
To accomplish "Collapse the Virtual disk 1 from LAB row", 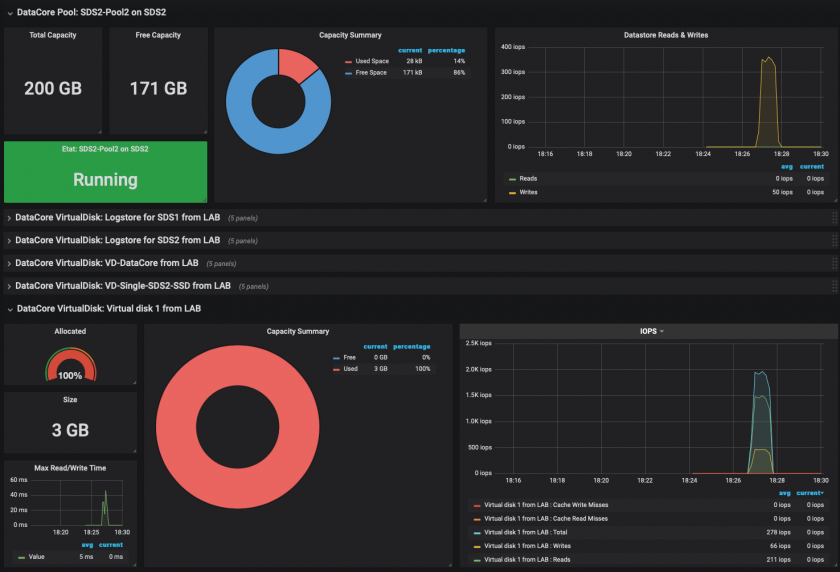I will pos(109,308).
